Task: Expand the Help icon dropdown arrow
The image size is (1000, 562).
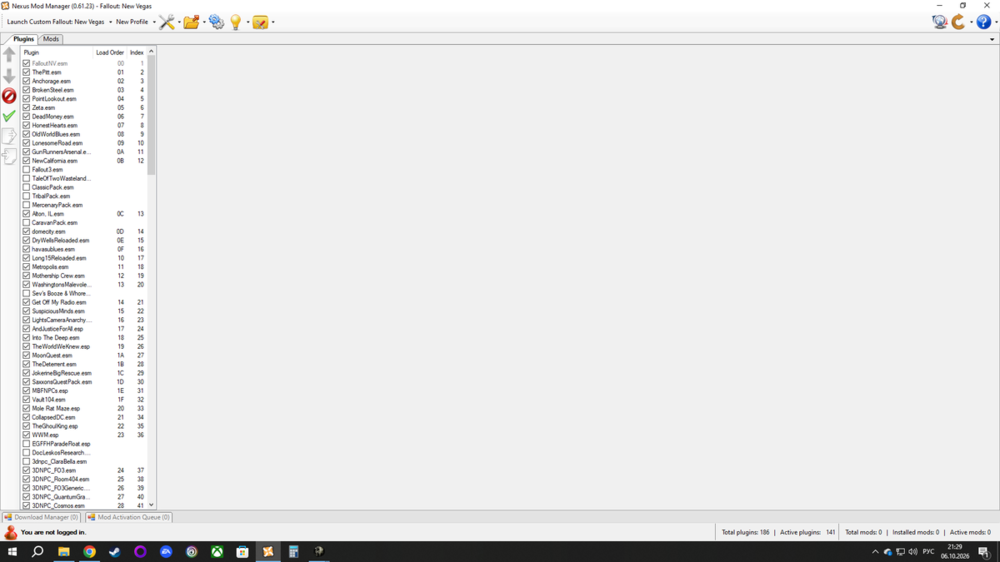Action: click(996, 22)
